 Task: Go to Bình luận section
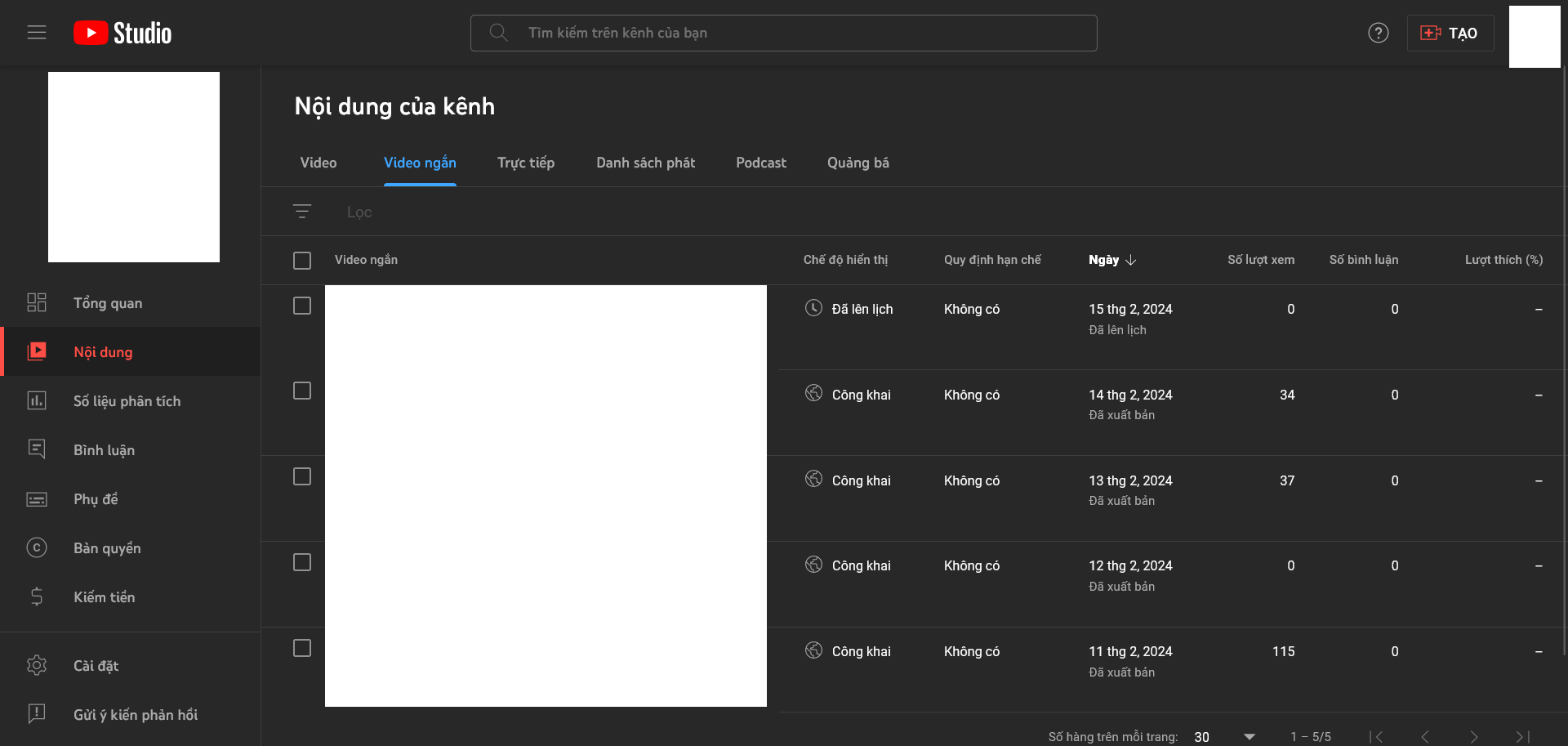131,449
